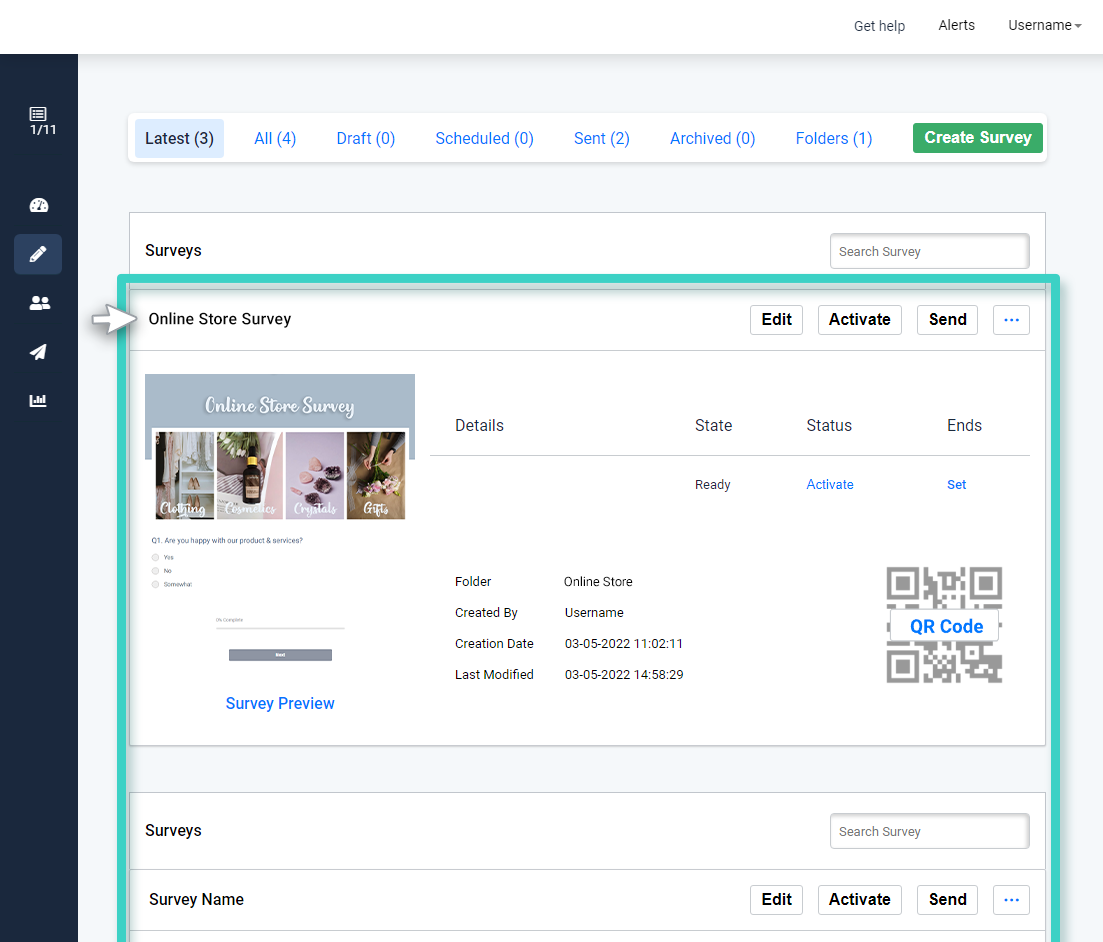The height and width of the screenshot is (942, 1103).
Task: Select creation date 03-05-2022 11:02:11
Action: [624, 644]
